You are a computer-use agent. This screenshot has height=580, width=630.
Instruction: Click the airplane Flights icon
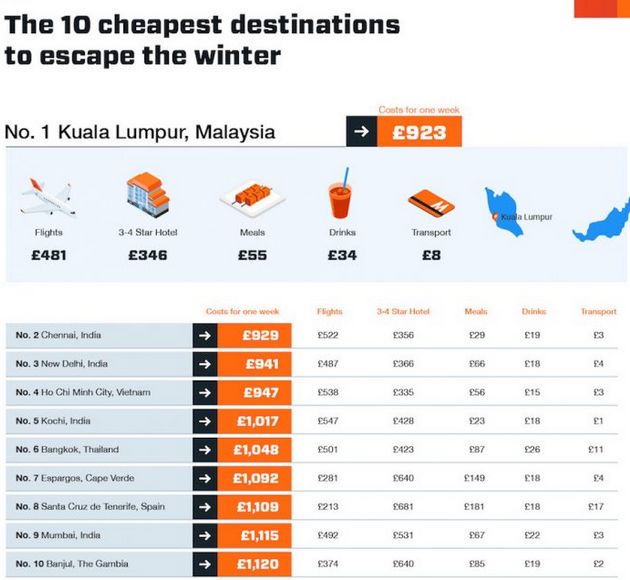(x=48, y=198)
